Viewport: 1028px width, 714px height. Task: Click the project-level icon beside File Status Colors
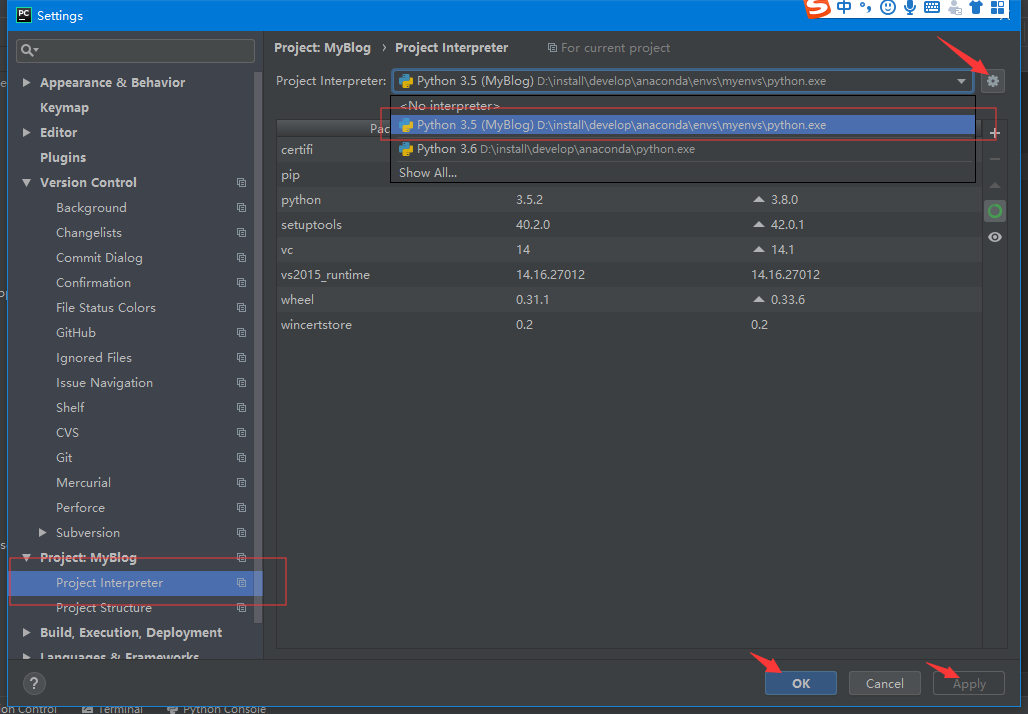pyautogui.click(x=241, y=307)
